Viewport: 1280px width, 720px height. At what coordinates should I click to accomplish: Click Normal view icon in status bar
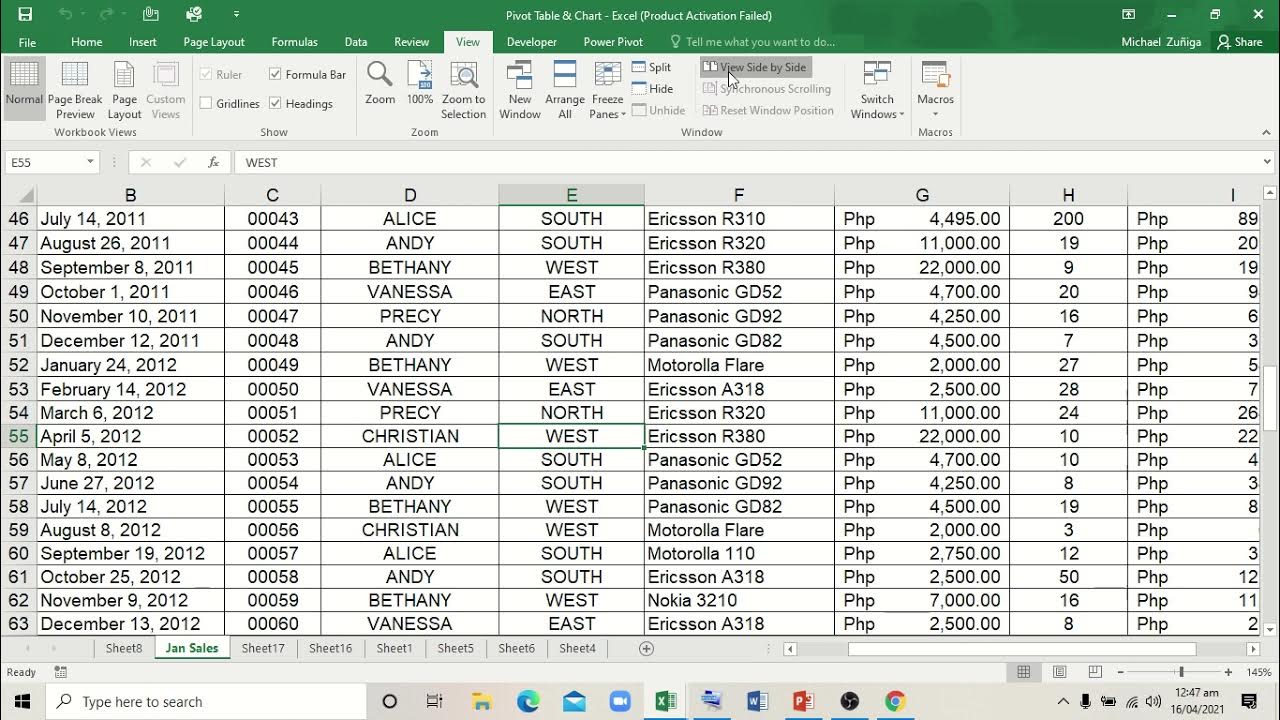tap(1023, 672)
